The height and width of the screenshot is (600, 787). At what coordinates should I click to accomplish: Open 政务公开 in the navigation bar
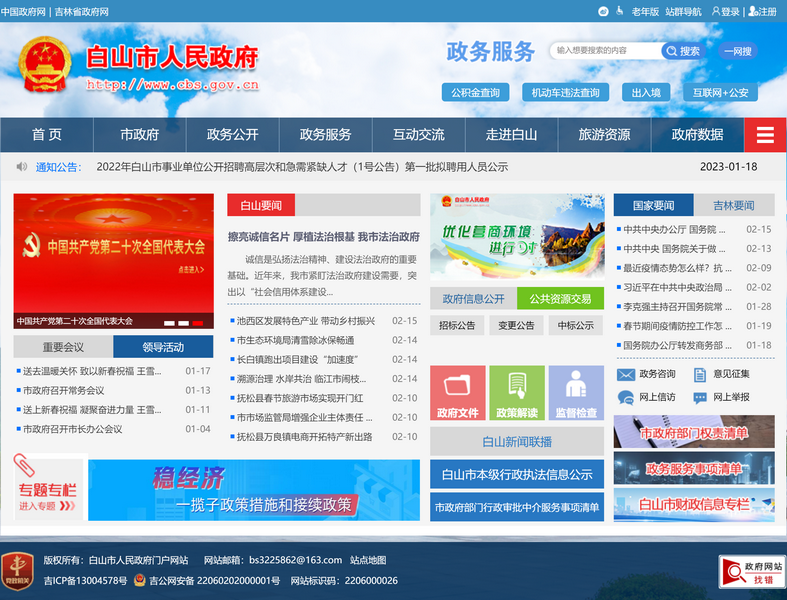tap(232, 135)
